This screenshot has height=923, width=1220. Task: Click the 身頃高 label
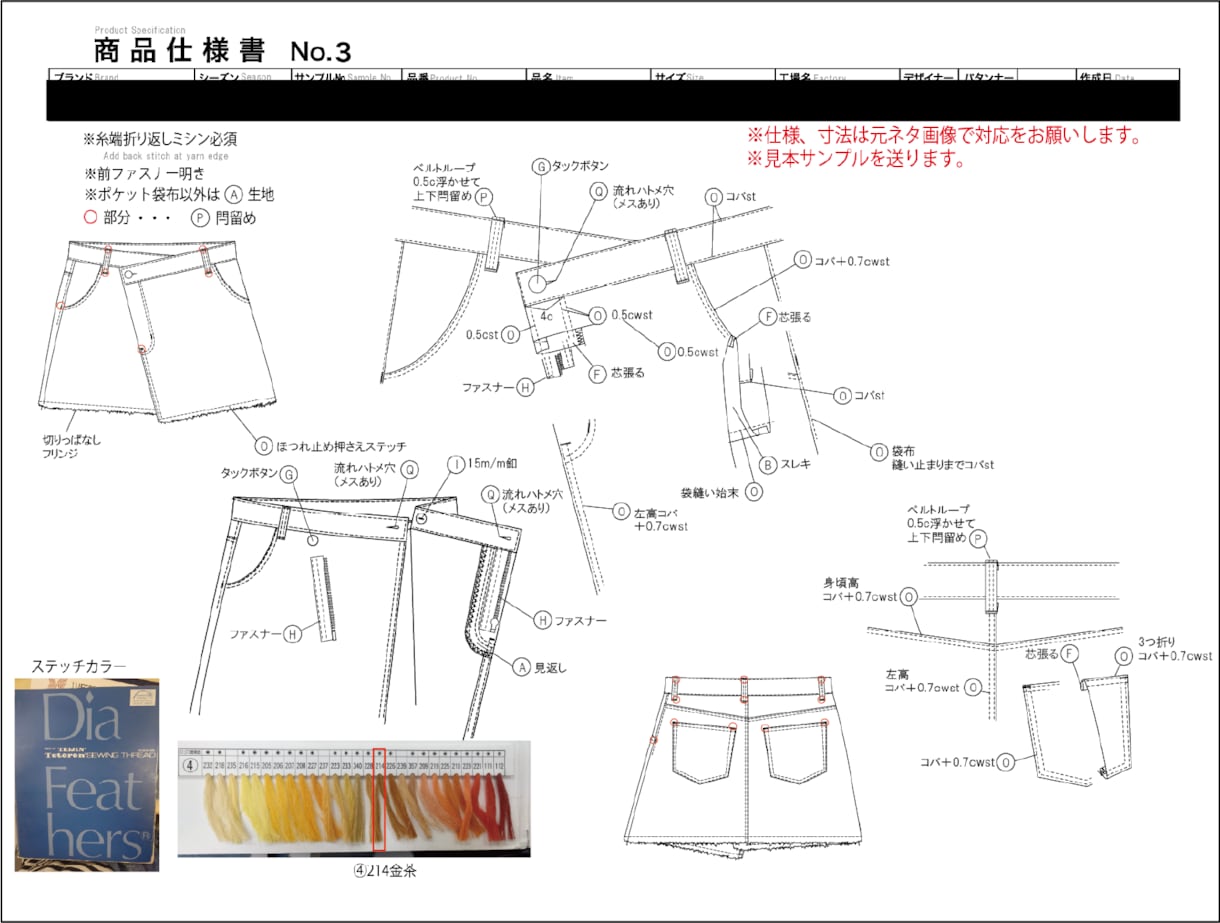click(x=841, y=582)
